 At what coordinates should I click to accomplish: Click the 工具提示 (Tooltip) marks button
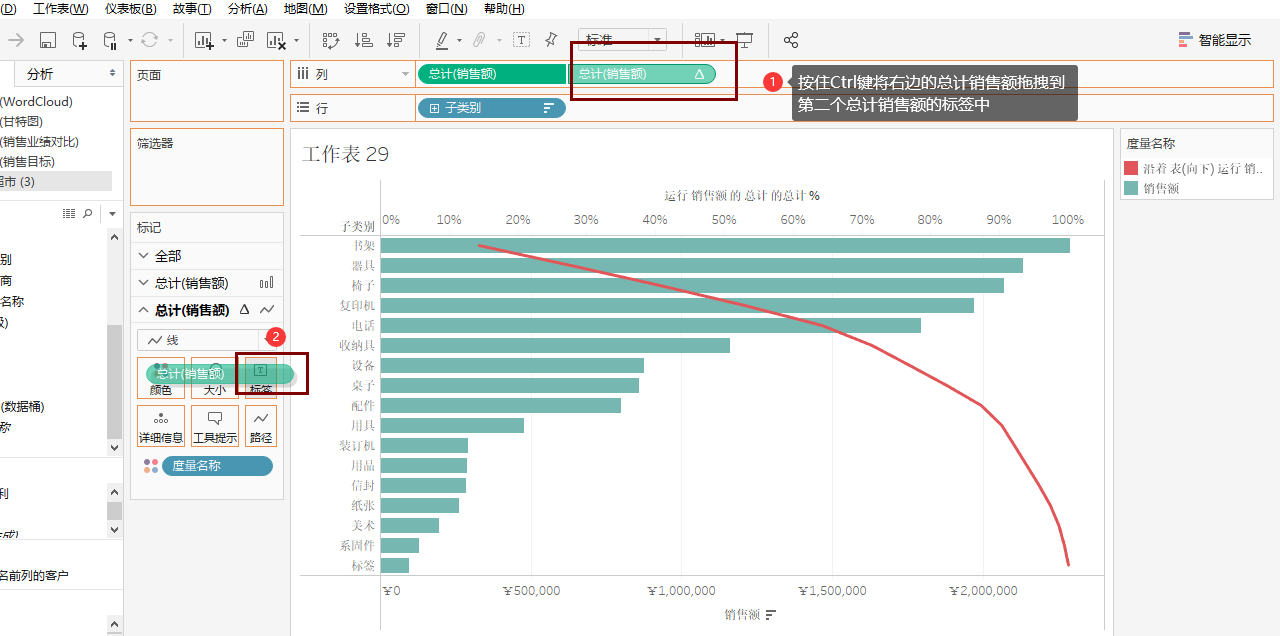214,426
